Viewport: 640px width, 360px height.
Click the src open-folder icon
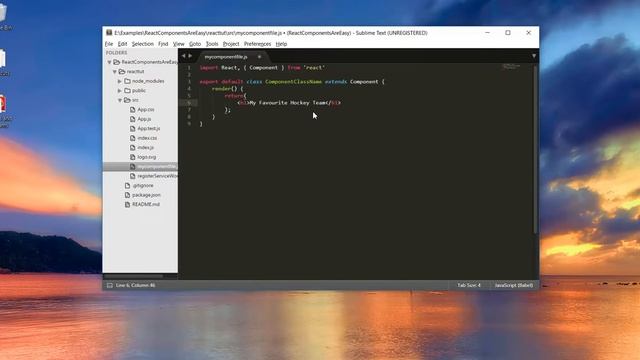coord(127,100)
